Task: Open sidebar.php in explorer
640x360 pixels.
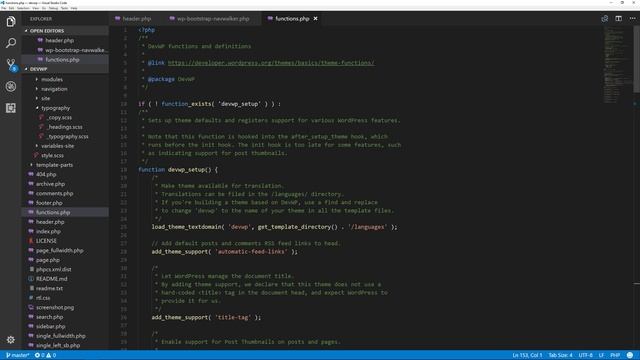Action: [x=51, y=326]
